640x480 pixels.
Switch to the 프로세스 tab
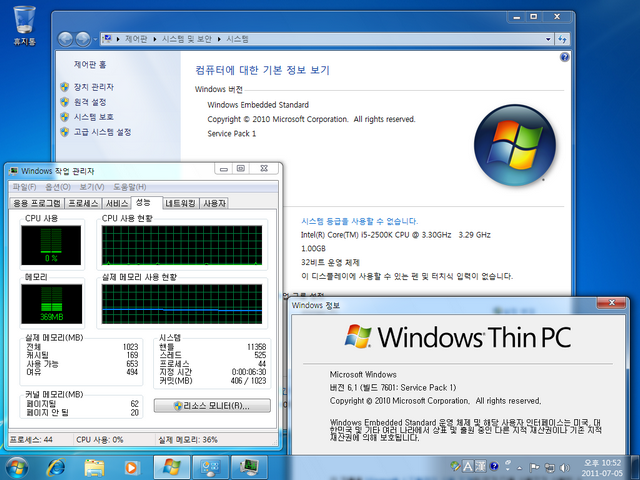[83, 203]
